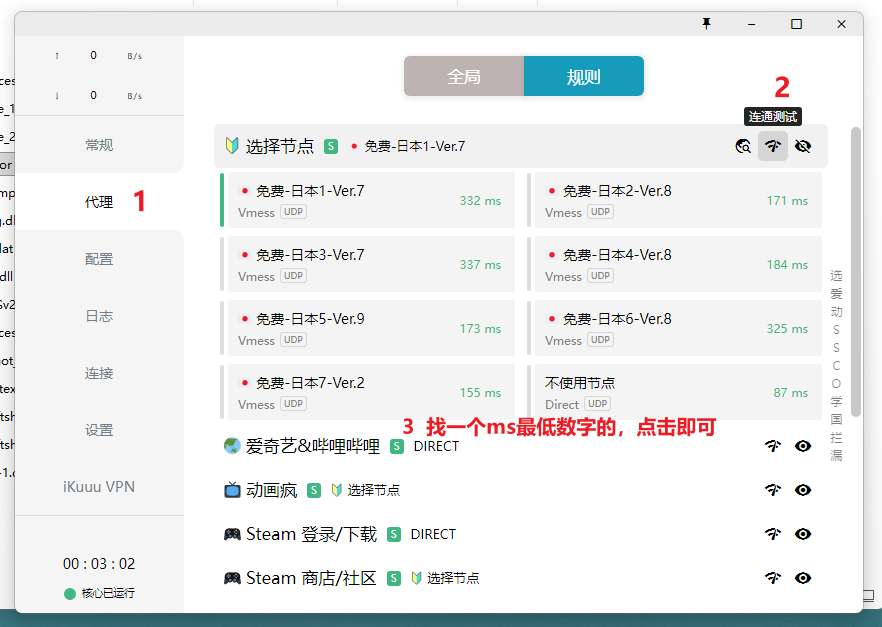
Task: Test latency for 爱奇艺&哔哩哔哩 group
Action: coord(772,446)
